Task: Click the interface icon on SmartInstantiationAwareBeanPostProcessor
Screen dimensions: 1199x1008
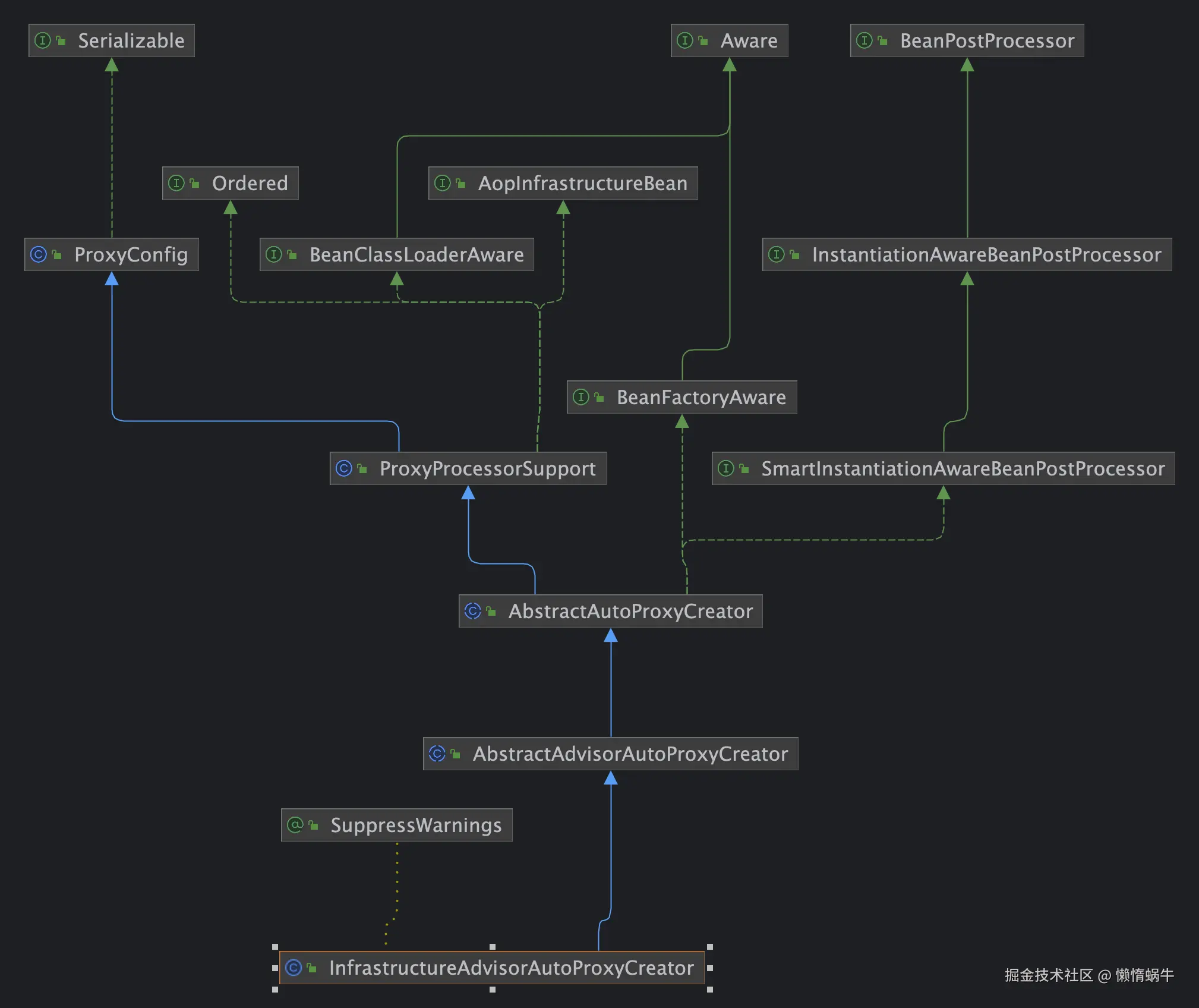Action: pos(726,468)
